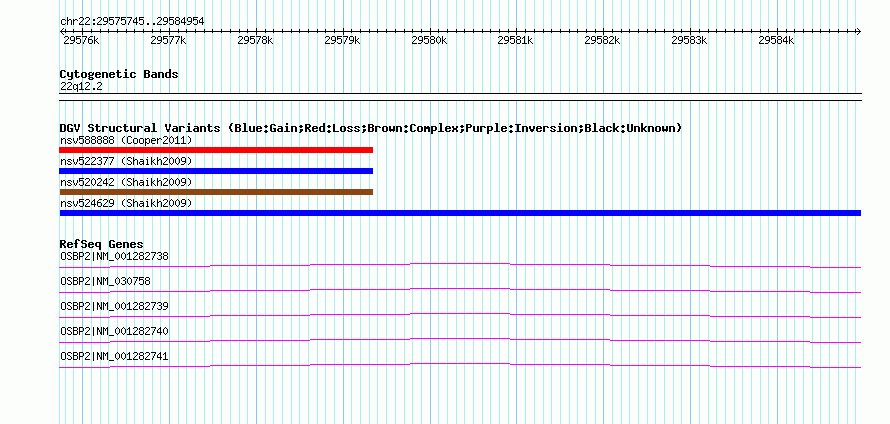Open the OSBP2|NM_001282739 transcript label
This screenshot has width=890, height=424.
114,307
